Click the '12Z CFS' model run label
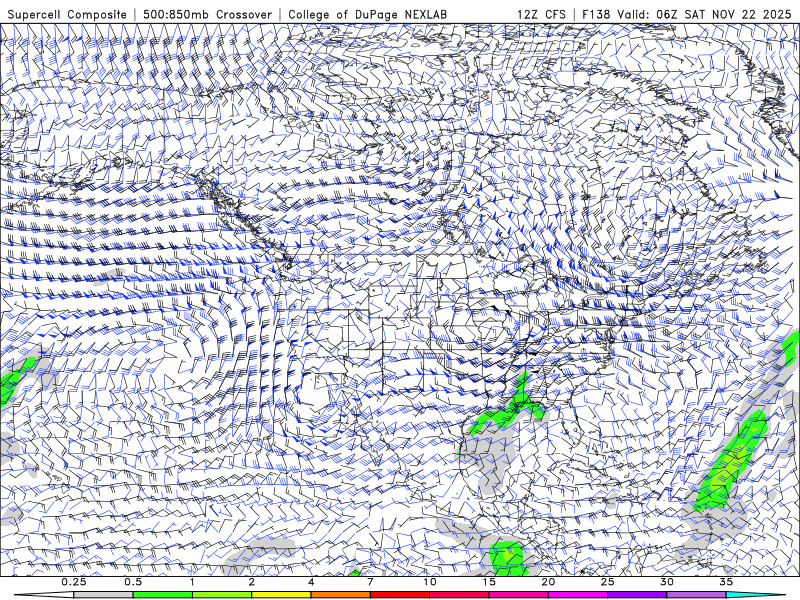 pos(541,14)
